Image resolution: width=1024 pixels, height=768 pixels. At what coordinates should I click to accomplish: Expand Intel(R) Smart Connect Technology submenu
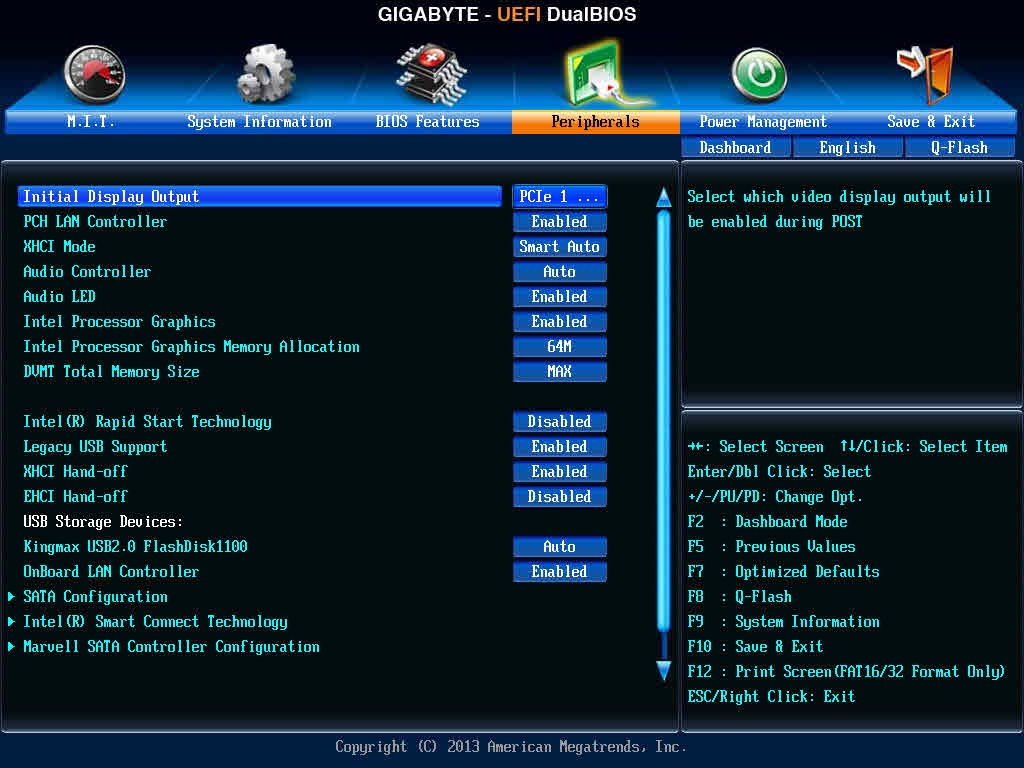click(x=155, y=622)
